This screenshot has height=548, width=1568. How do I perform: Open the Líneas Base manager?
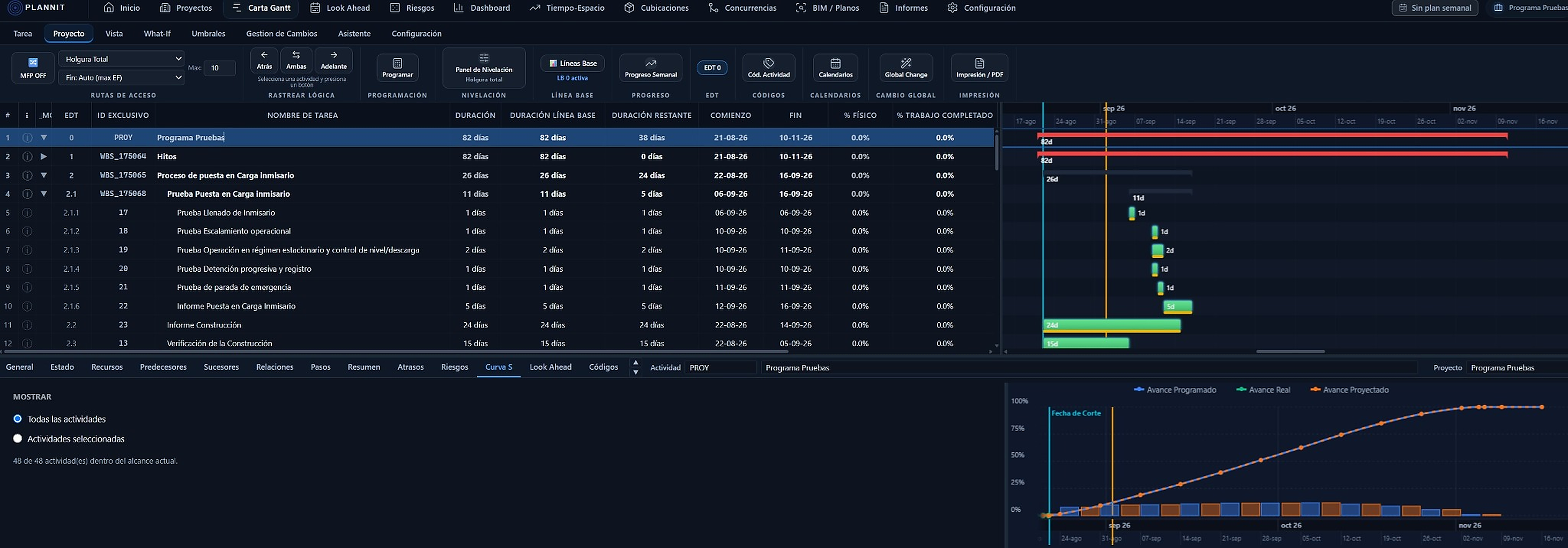tap(572, 63)
